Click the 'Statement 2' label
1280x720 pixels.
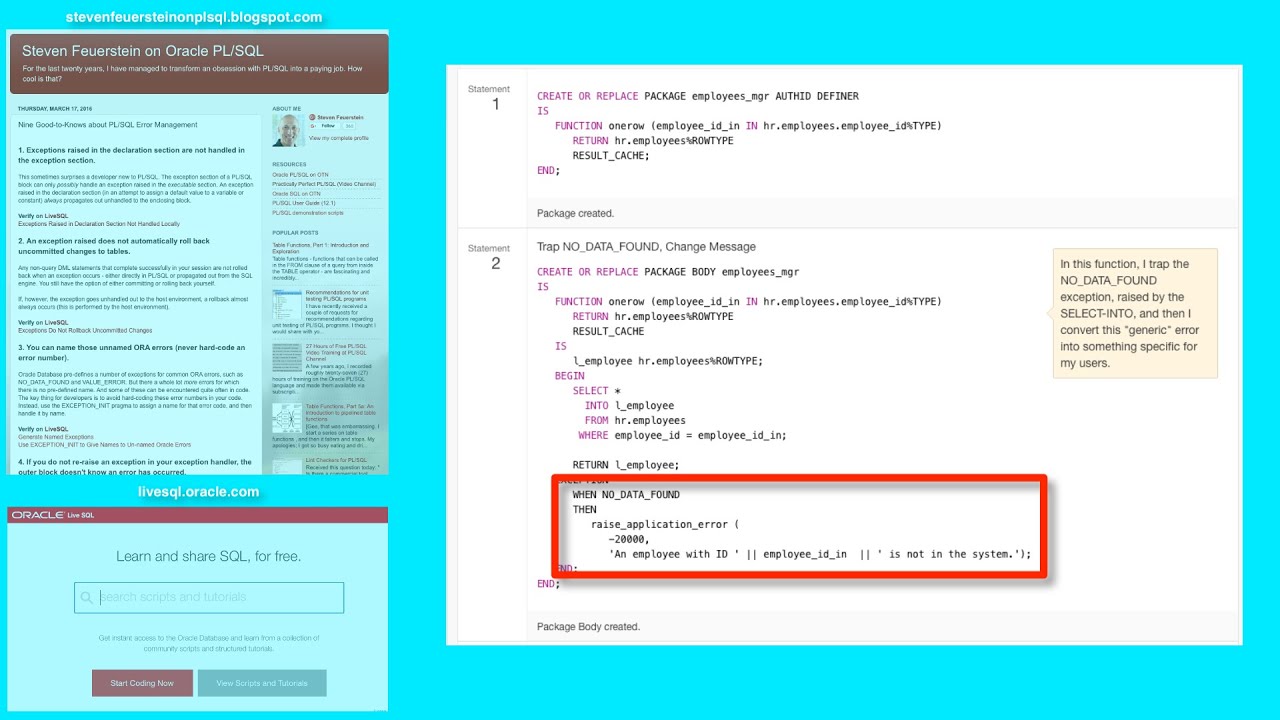(489, 256)
